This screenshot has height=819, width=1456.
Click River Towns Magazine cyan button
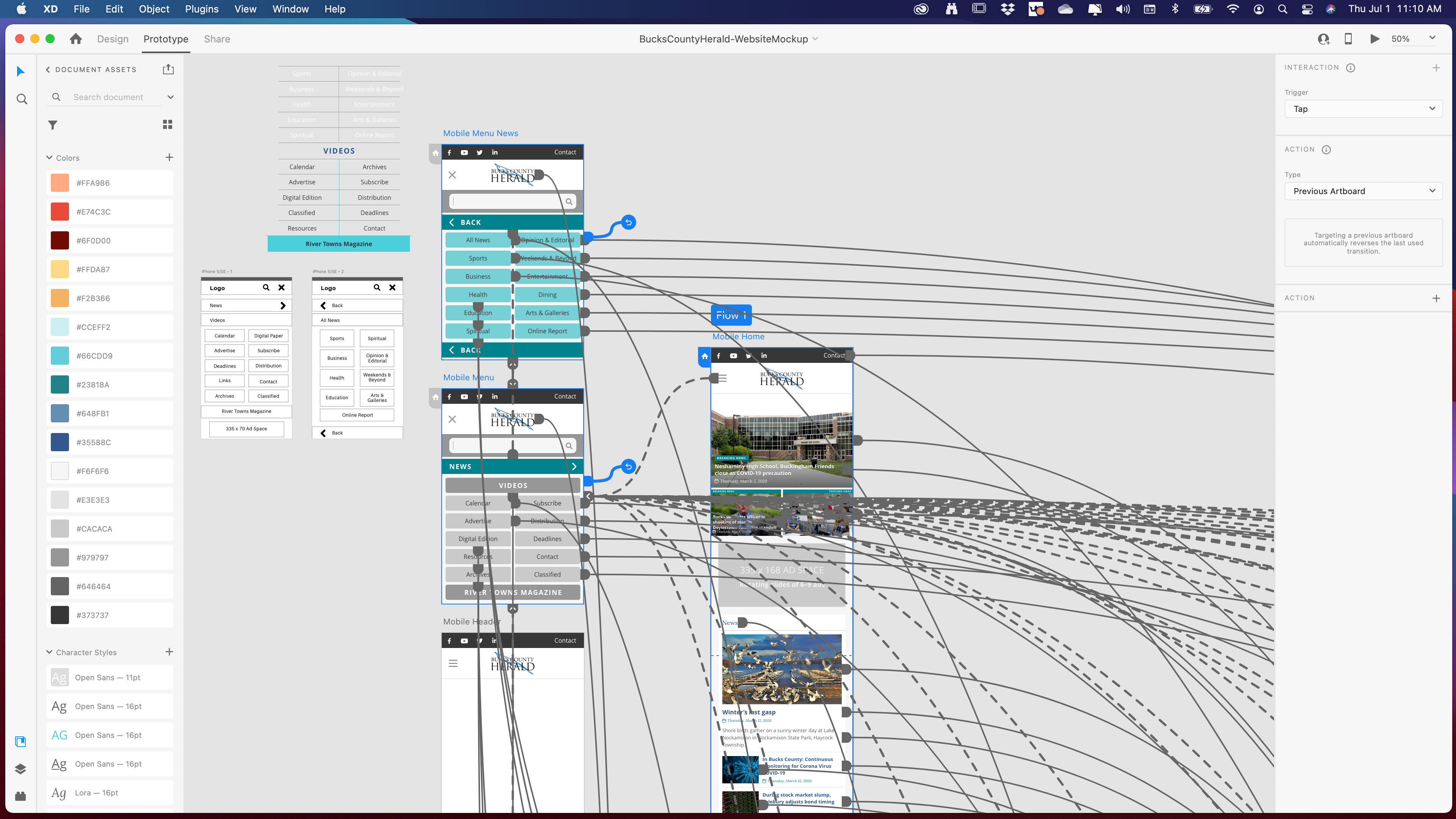tap(339, 243)
